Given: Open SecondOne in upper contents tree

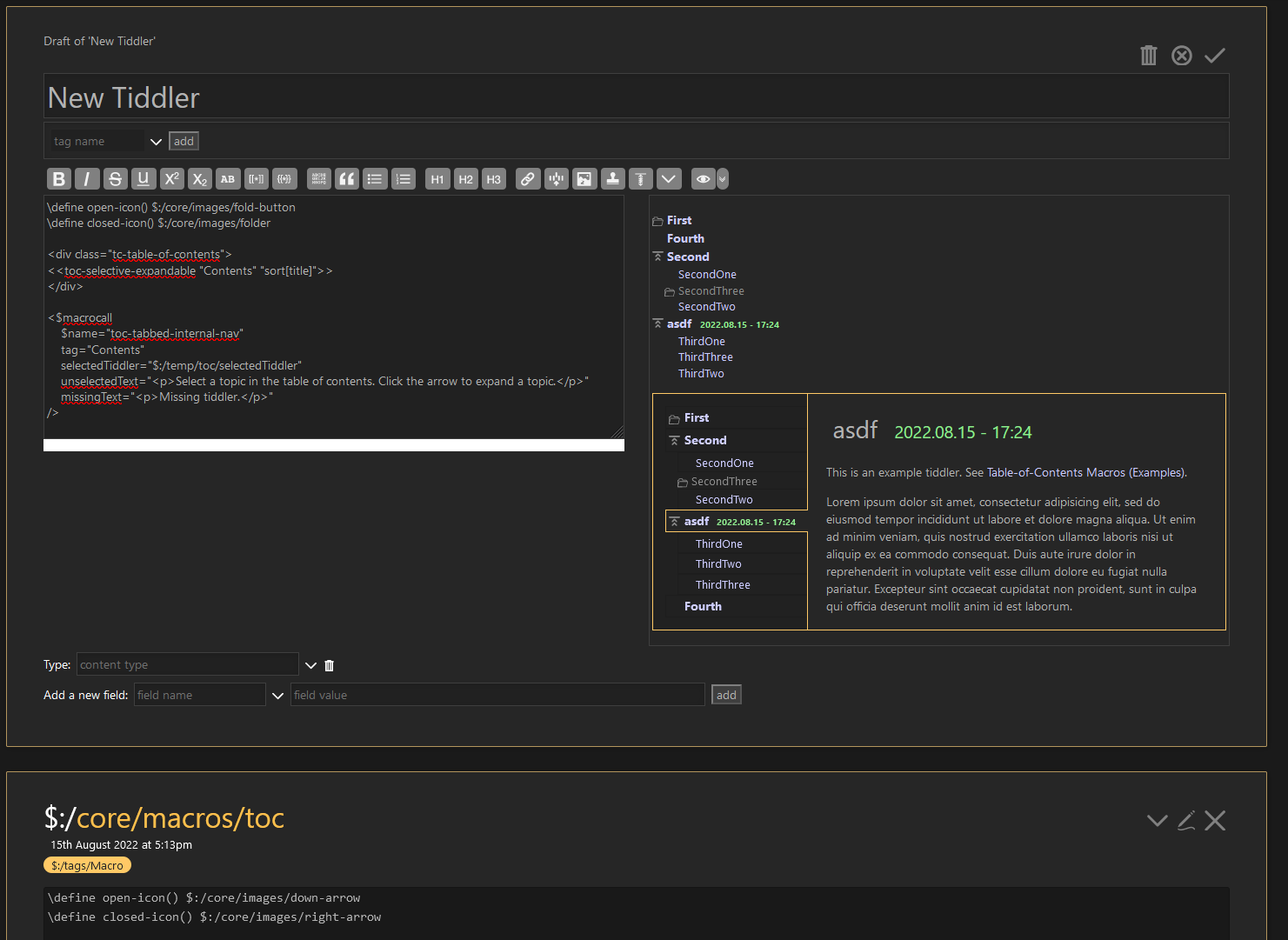Looking at the screenshot, I should point(707,274).
